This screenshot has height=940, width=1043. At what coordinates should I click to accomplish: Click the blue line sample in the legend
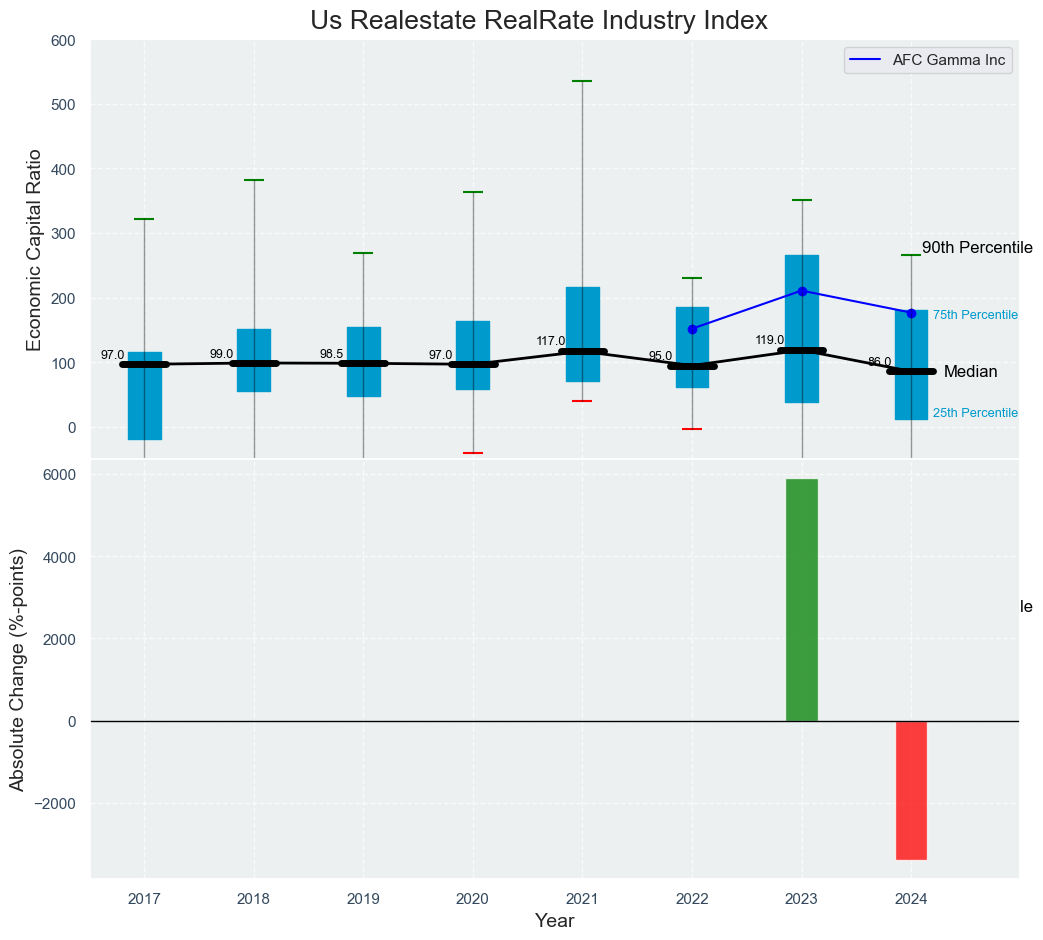pos(865,60)
